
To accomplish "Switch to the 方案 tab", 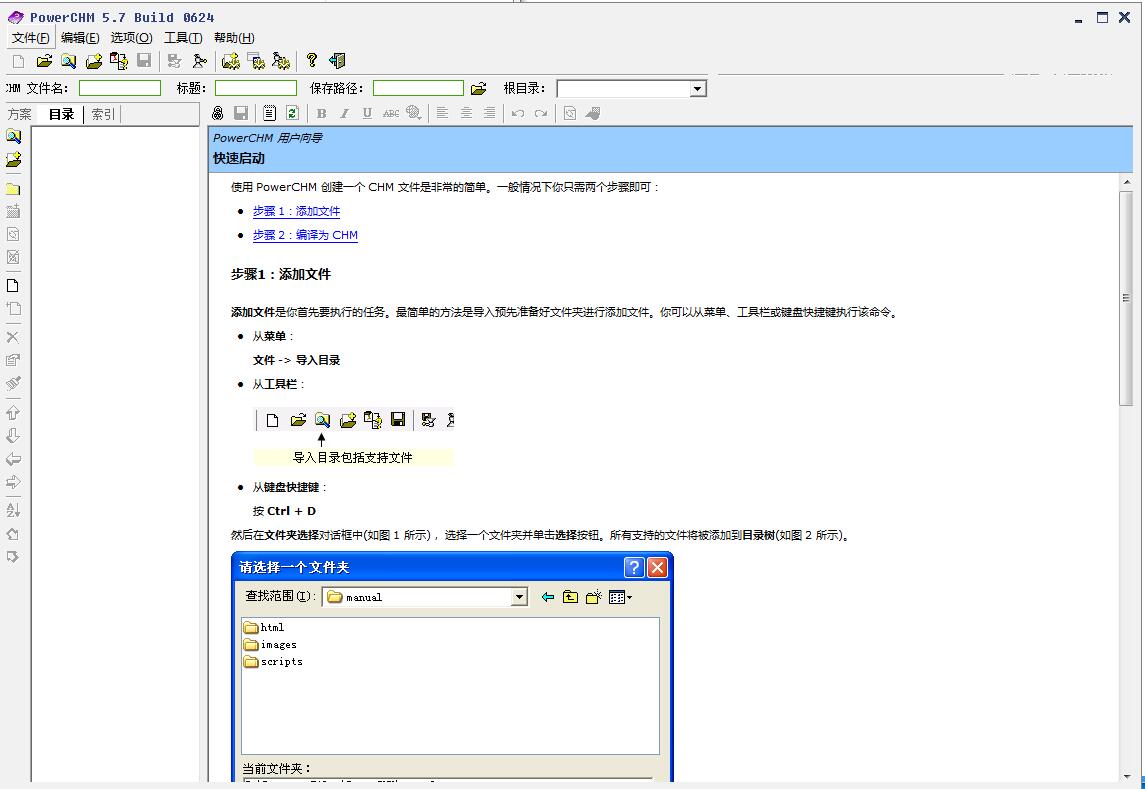I will (20, 114).
